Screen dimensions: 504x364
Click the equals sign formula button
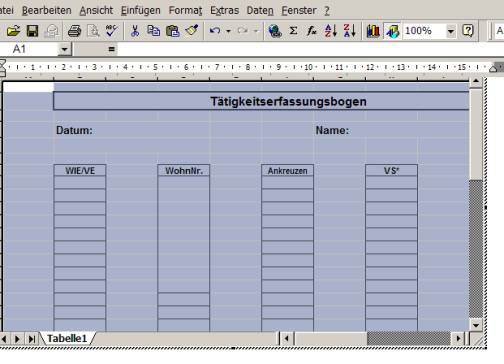[111, 50]
